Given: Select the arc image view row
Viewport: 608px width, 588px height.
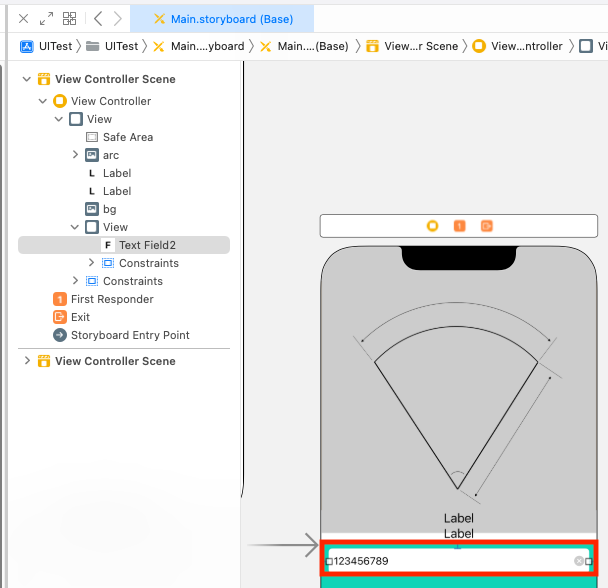Looking at the screenshot, I should pyautogui.click(x=124, y=155).
